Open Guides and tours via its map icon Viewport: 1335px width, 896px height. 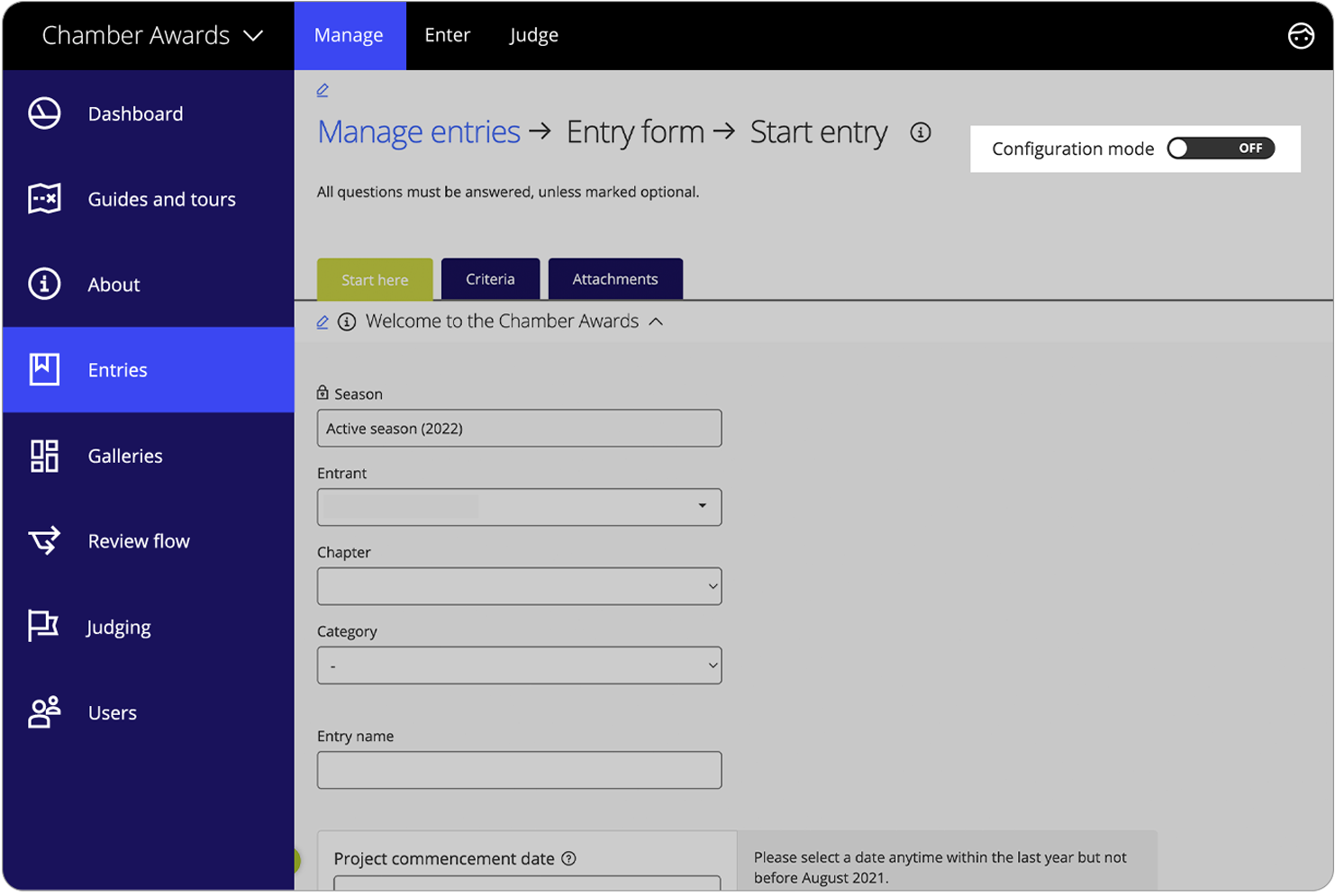pyautogui.click(x=43, y=198)
